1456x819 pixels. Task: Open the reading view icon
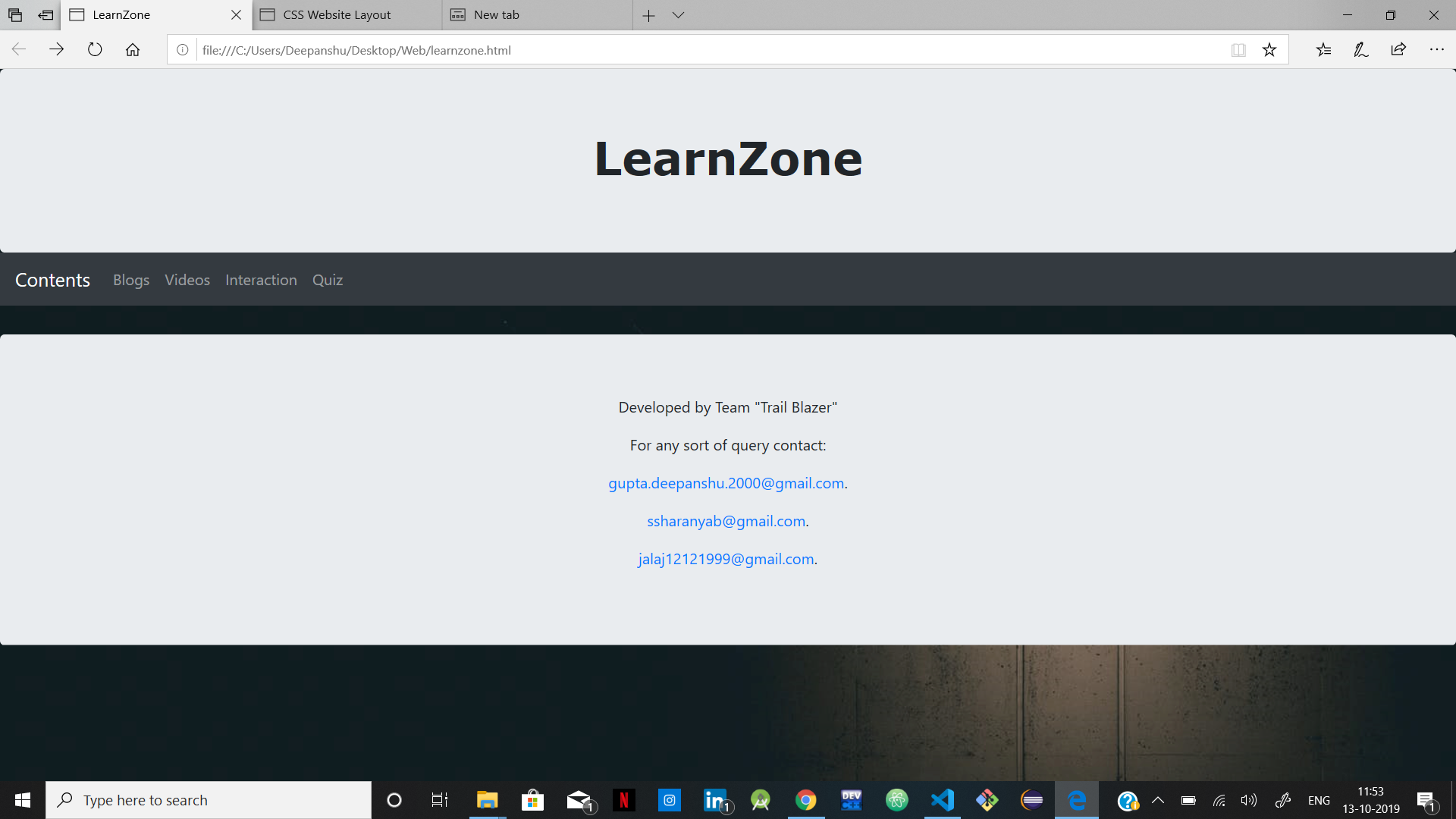point(1238,50)
